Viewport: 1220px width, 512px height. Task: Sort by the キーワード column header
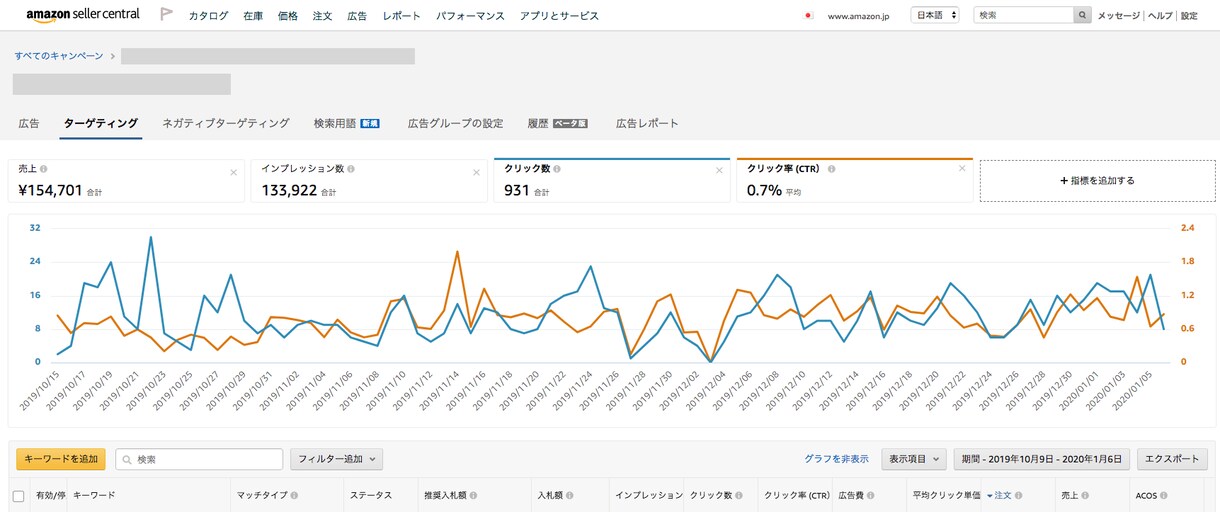point(94,496)
